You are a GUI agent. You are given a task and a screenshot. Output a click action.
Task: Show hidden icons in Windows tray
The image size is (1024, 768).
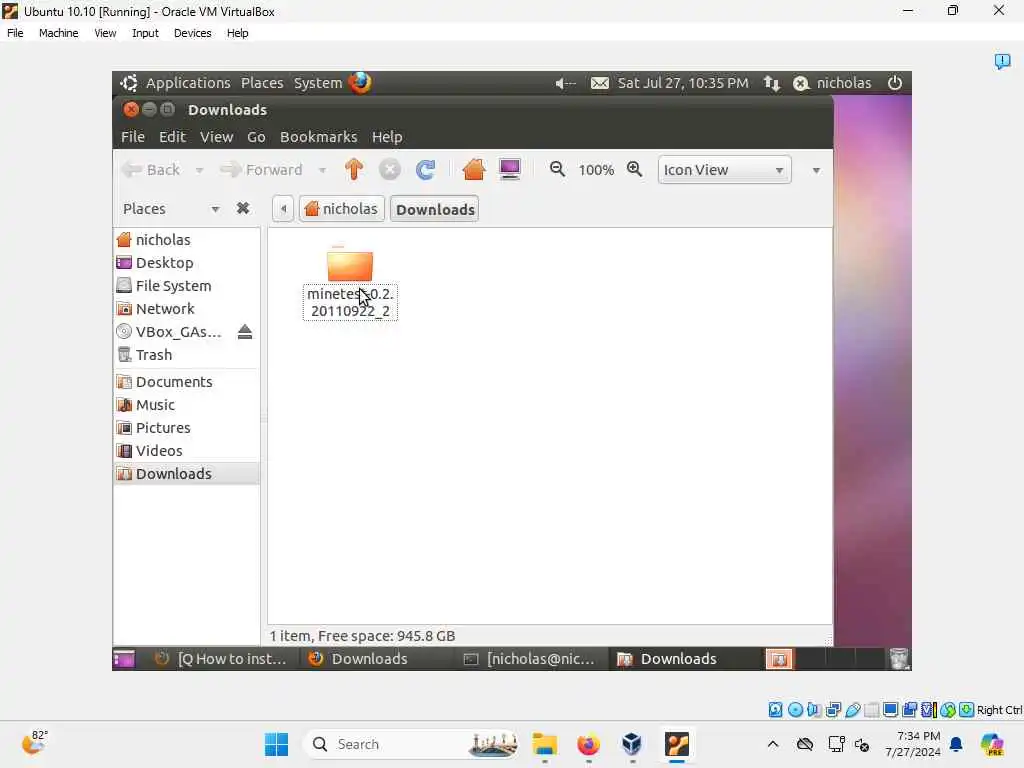(773, 744)
